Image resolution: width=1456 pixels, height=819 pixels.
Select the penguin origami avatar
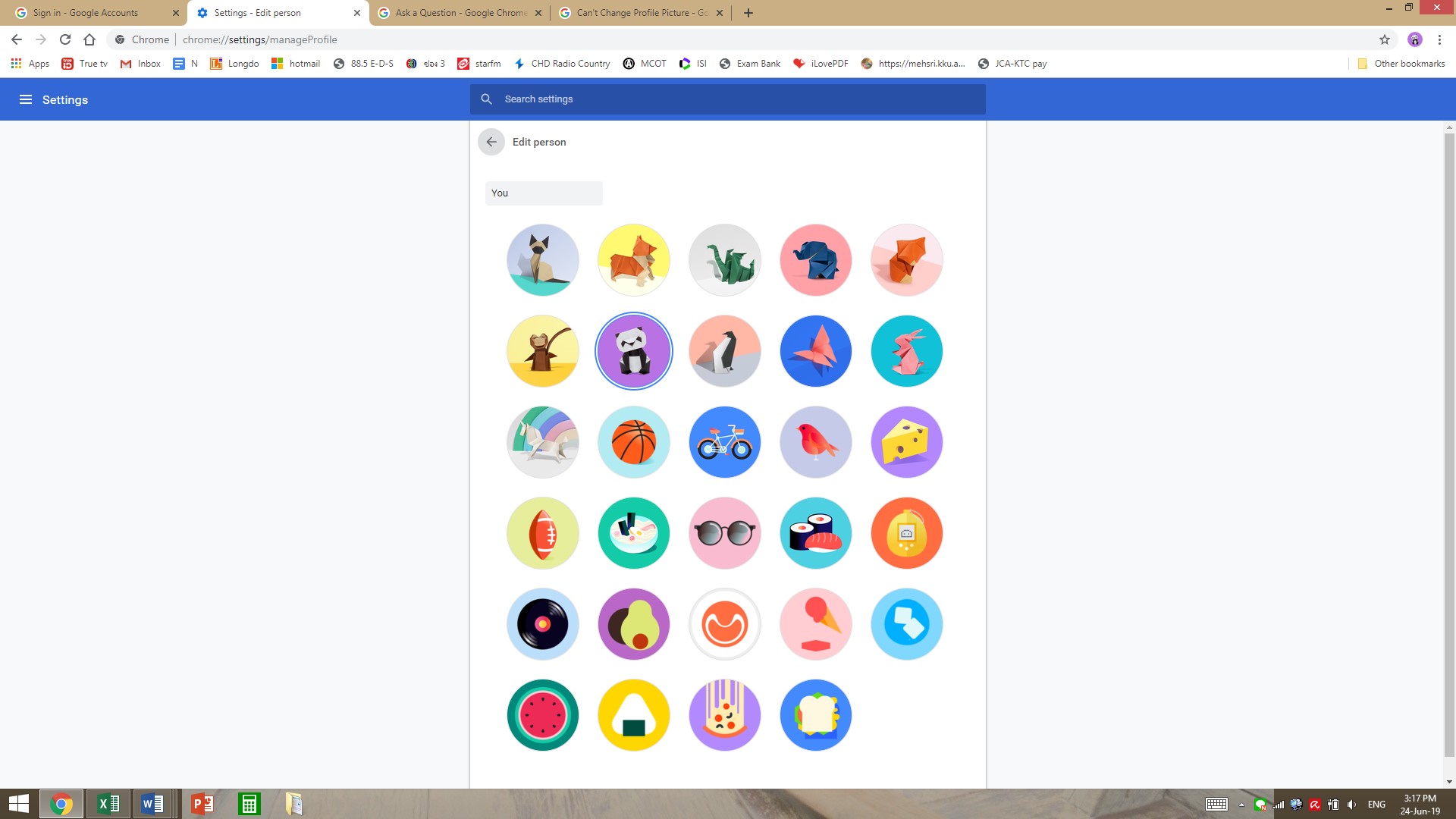coord(724,350)
